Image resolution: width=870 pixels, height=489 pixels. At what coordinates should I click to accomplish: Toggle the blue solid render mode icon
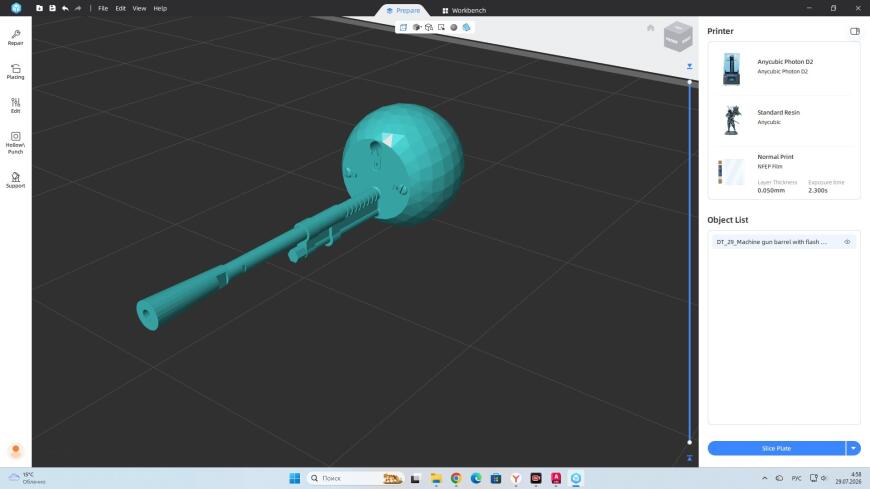tap(467, 27)
